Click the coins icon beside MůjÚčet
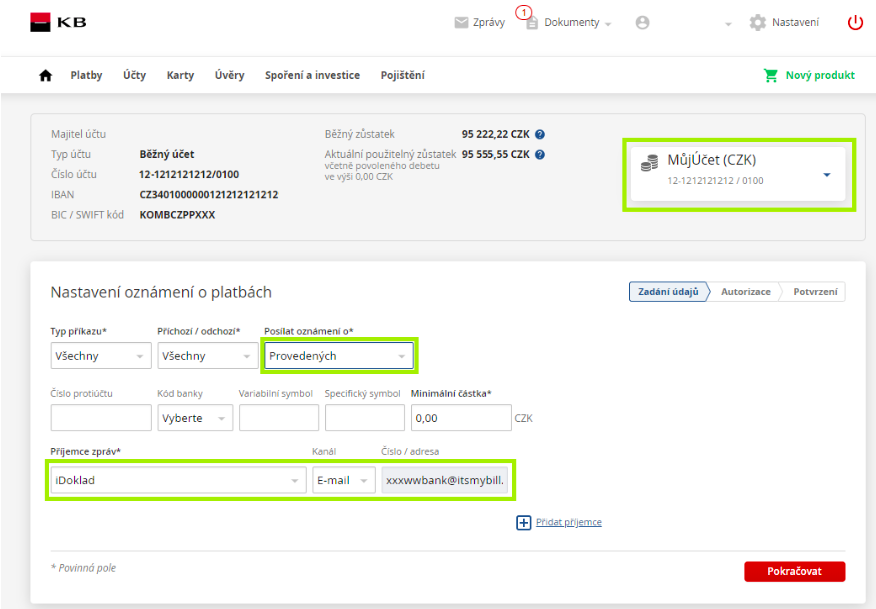 [649, 163]
